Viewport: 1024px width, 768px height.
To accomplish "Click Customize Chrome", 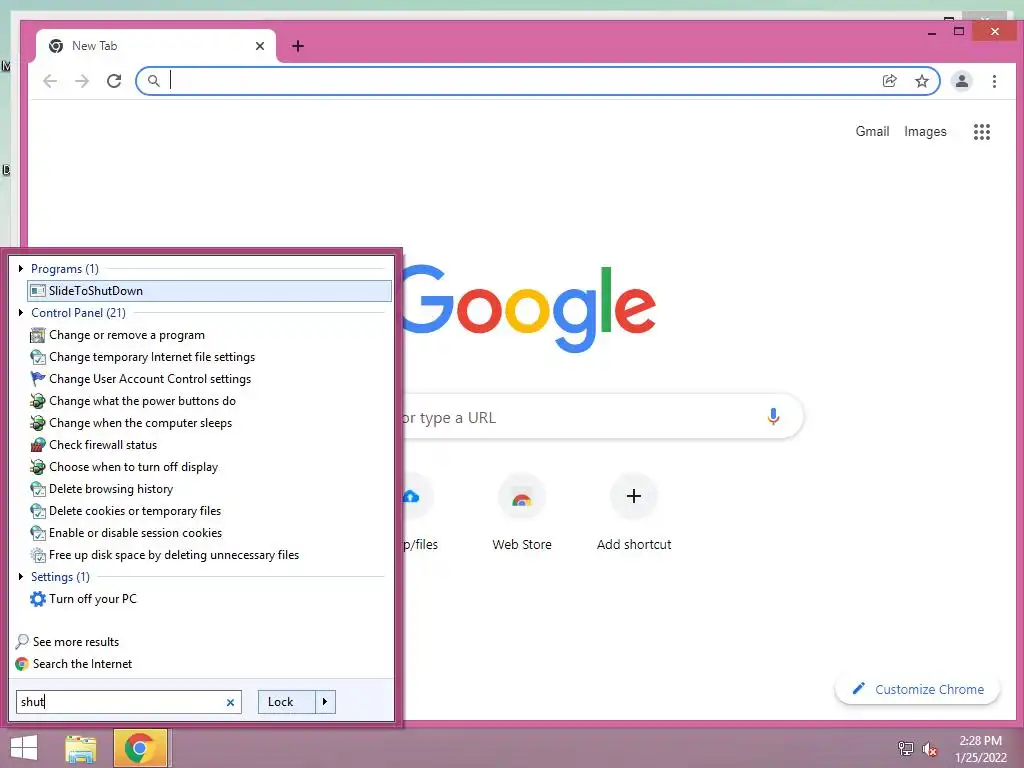I will 918,690.
